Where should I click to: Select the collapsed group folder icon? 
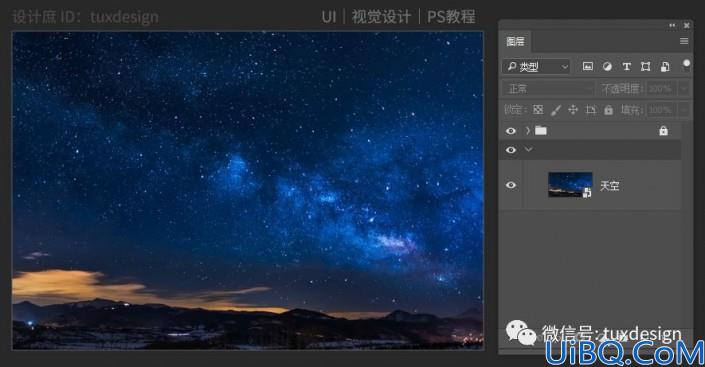pos(541,130)
